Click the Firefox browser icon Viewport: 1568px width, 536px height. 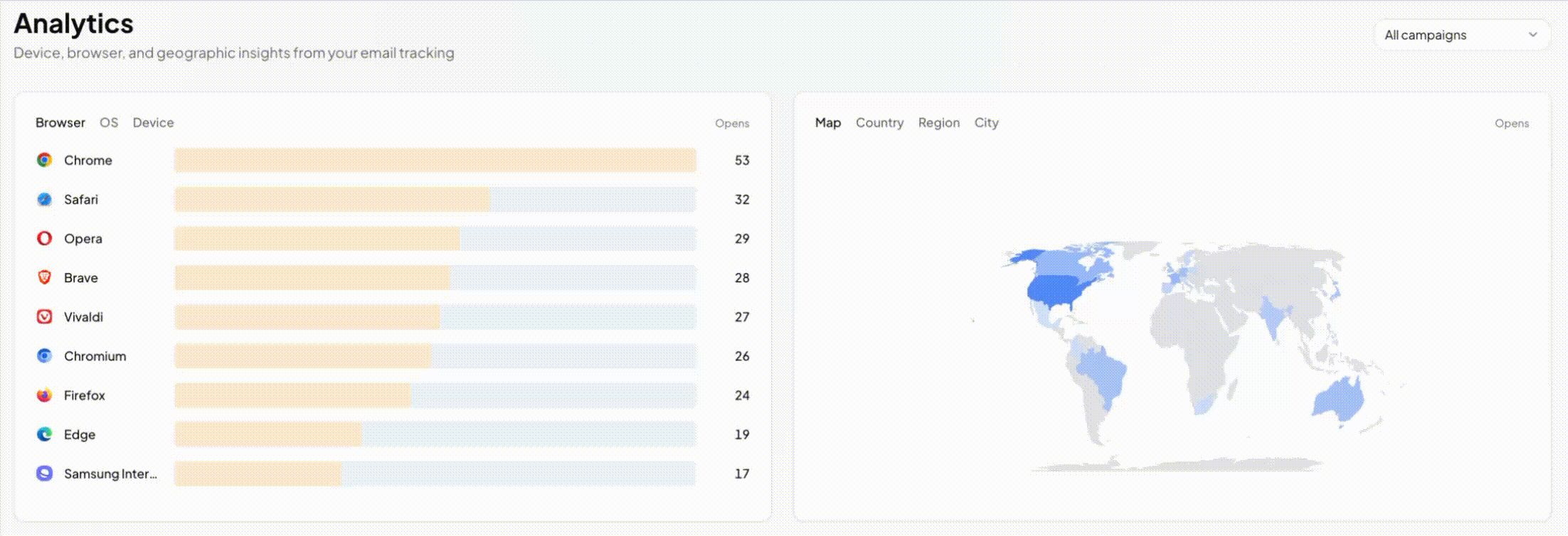[x=44, y=395]
